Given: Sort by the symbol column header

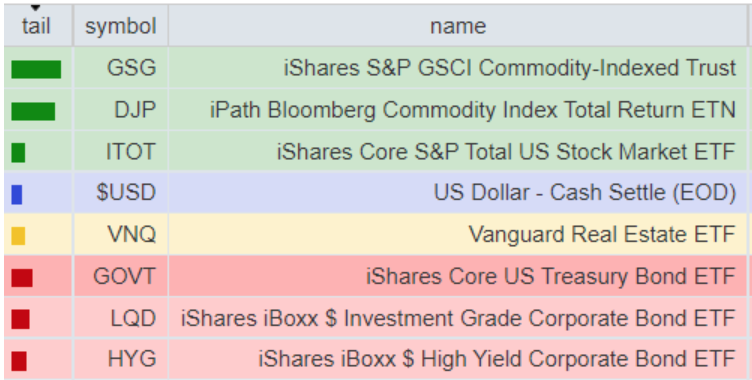Looking at the screenshot, I should (x=121, y=26).
